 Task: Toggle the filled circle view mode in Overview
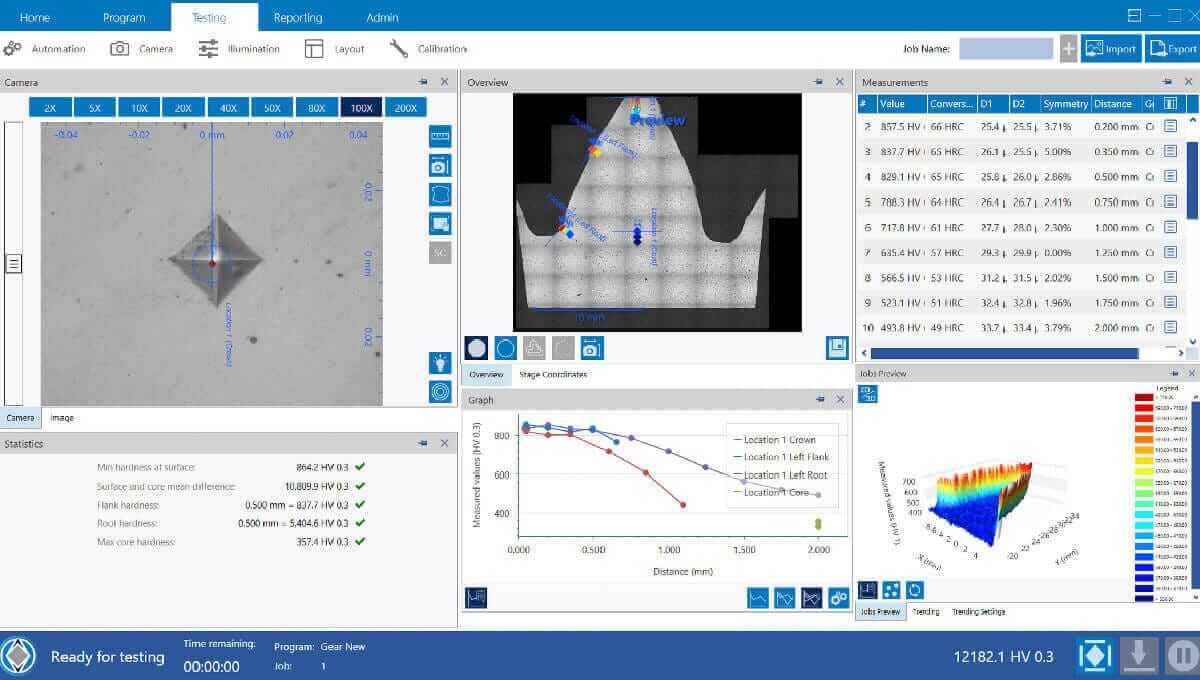476,348
